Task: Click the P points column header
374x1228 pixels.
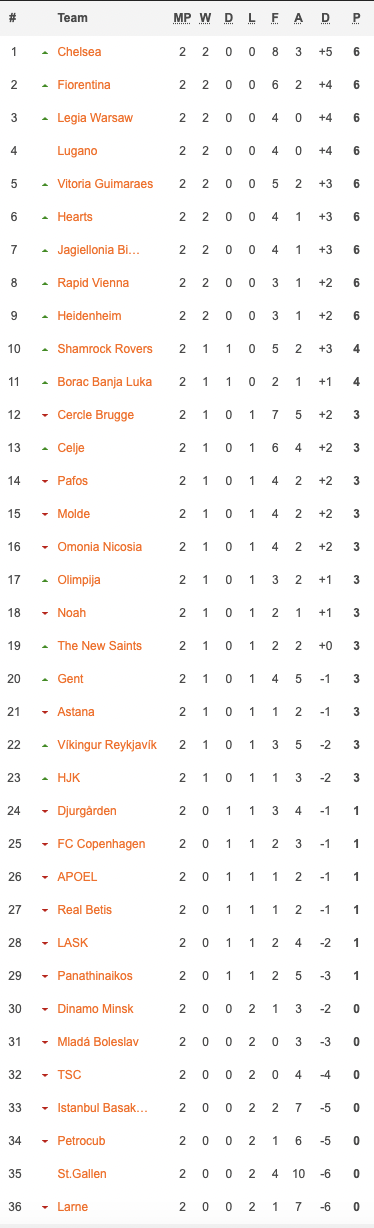Action: click(356, 18)
